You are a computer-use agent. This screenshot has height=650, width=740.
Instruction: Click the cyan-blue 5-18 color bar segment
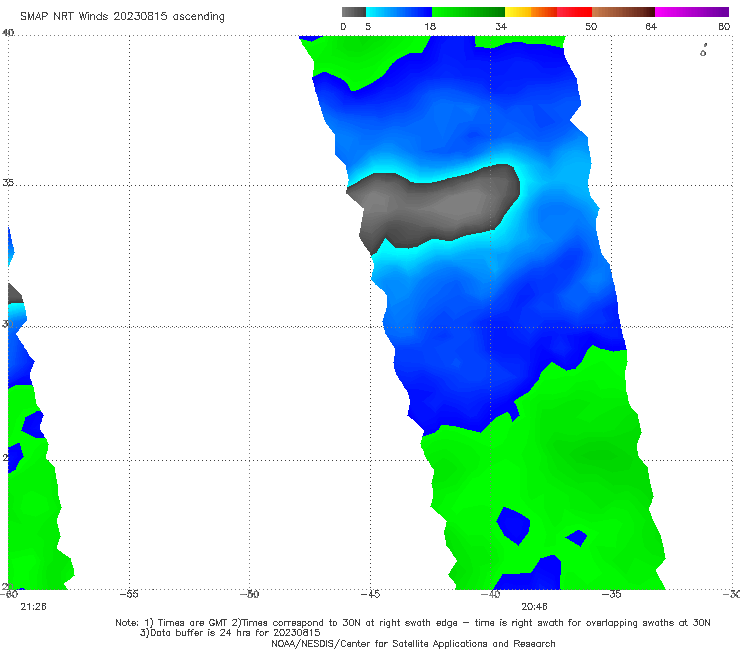[x=399, y=12]
